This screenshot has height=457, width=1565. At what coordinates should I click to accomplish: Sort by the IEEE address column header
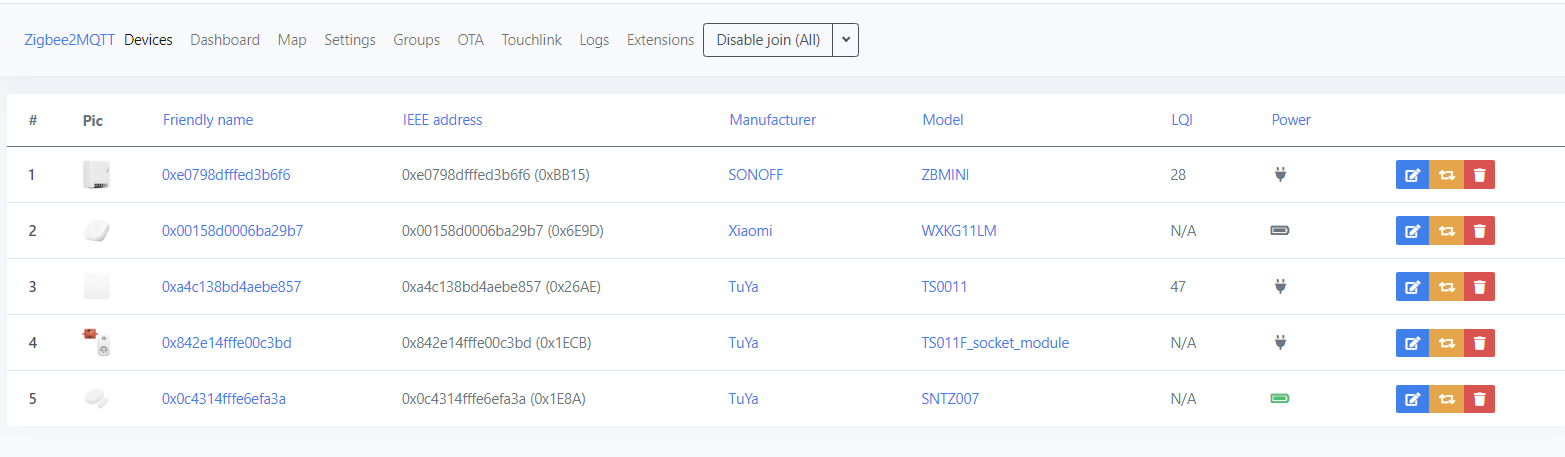click(442, 120)
